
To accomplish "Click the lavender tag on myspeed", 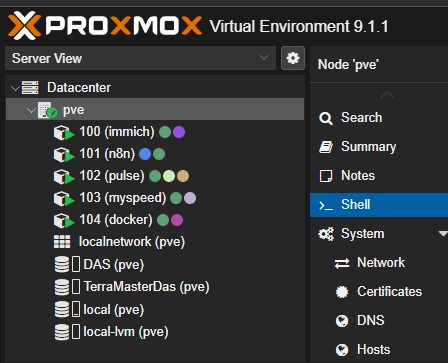I will (x=190, y=198).
